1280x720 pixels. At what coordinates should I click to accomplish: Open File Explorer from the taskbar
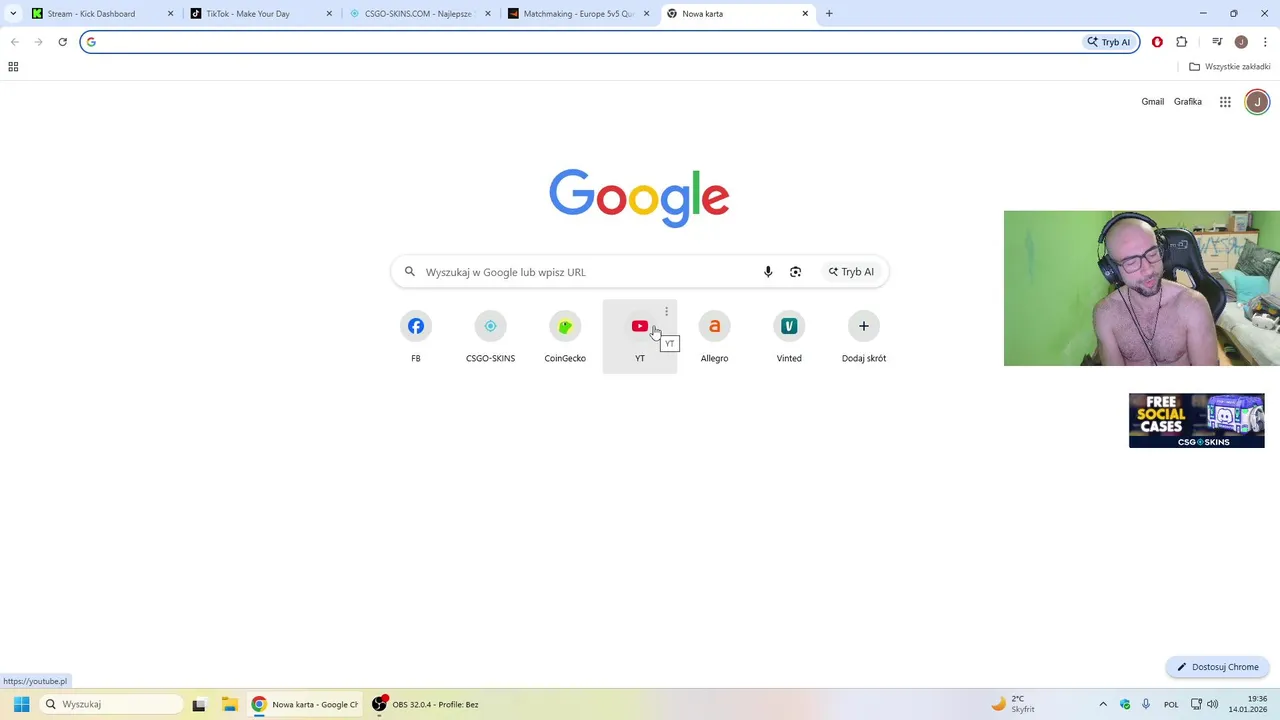(x=228, y=704)
